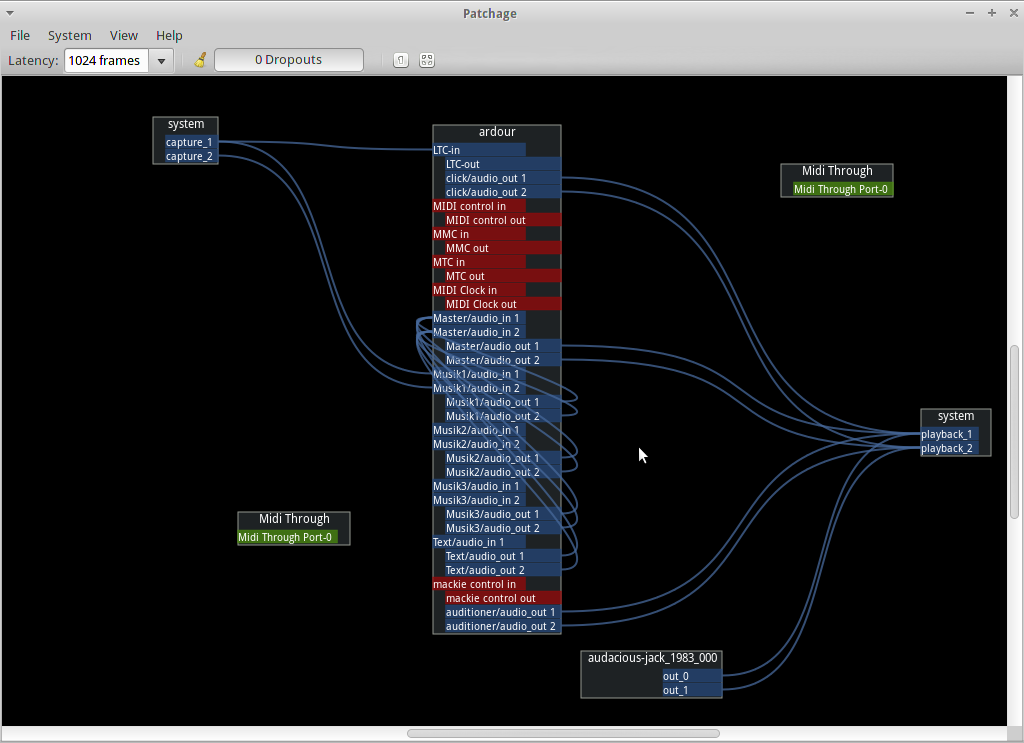The width and height of the screenshot is (1024, 743).
Task: Click the ardour module title
Action: pos(497,132)
